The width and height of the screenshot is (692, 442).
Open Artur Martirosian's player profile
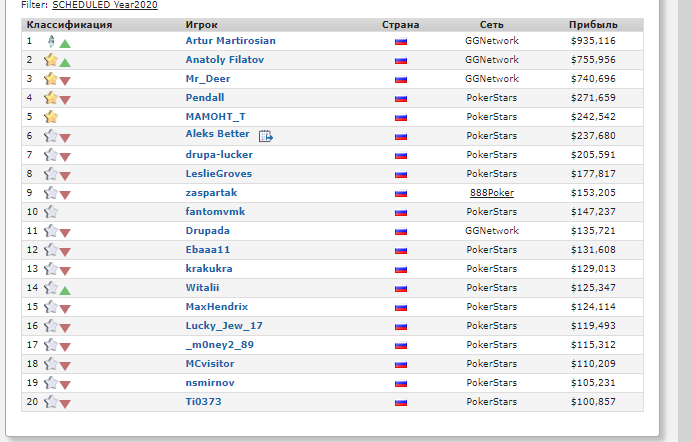point(230,41)
